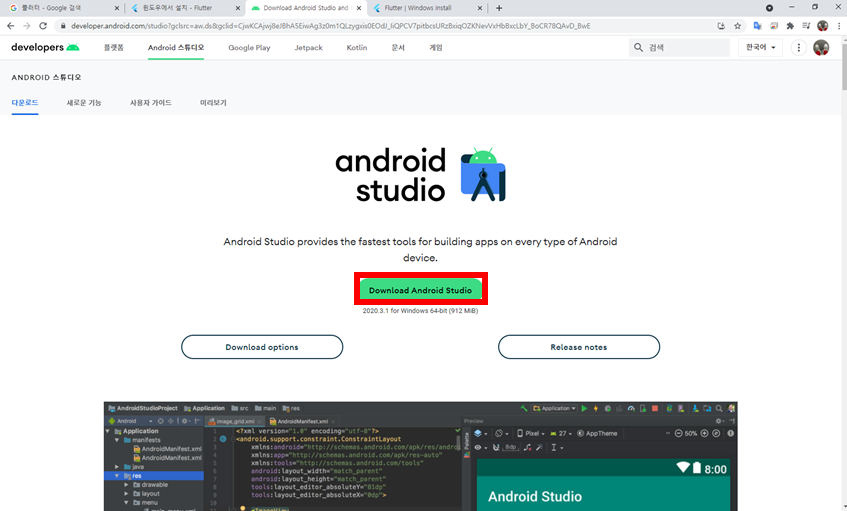847x511 pixels.
Task: Click the scrollbar up arrow
Action: point(843,39)
